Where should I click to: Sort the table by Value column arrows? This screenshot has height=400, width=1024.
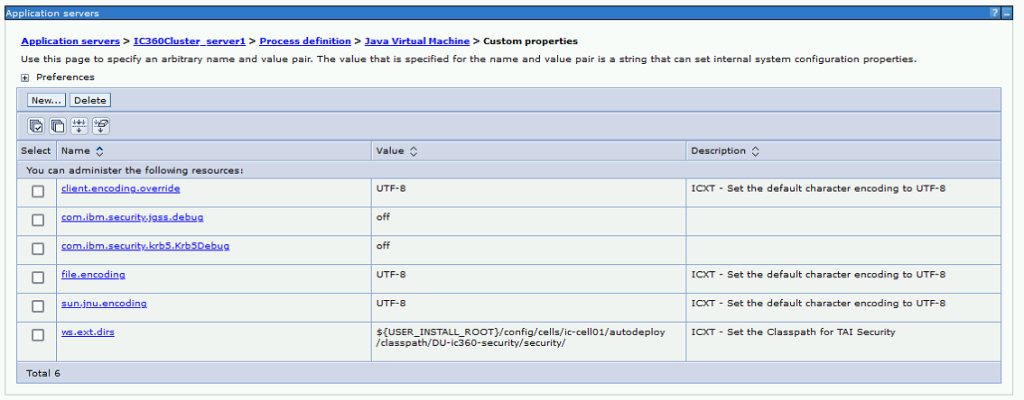(x=413, y=151)
